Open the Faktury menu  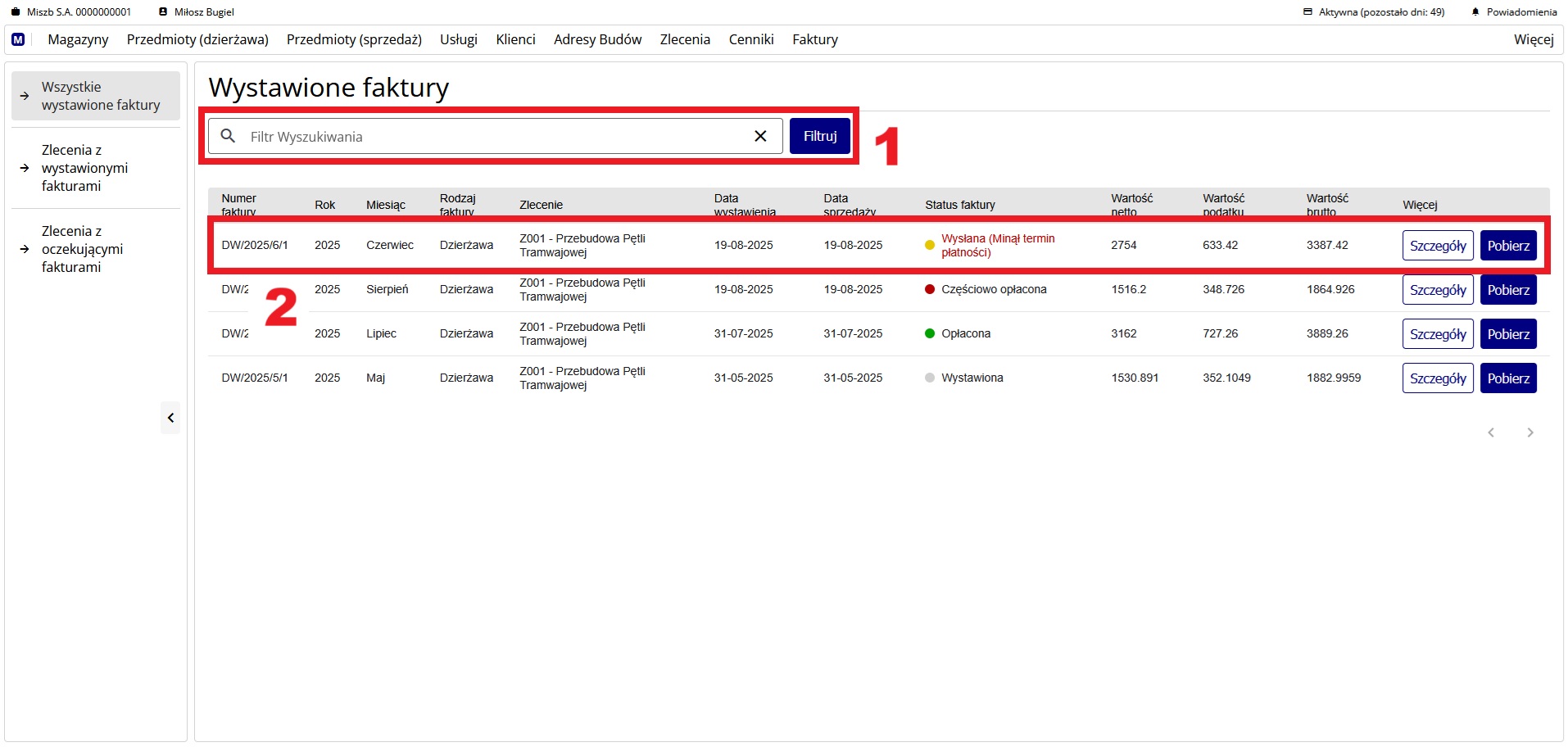[x=814, y=39]
